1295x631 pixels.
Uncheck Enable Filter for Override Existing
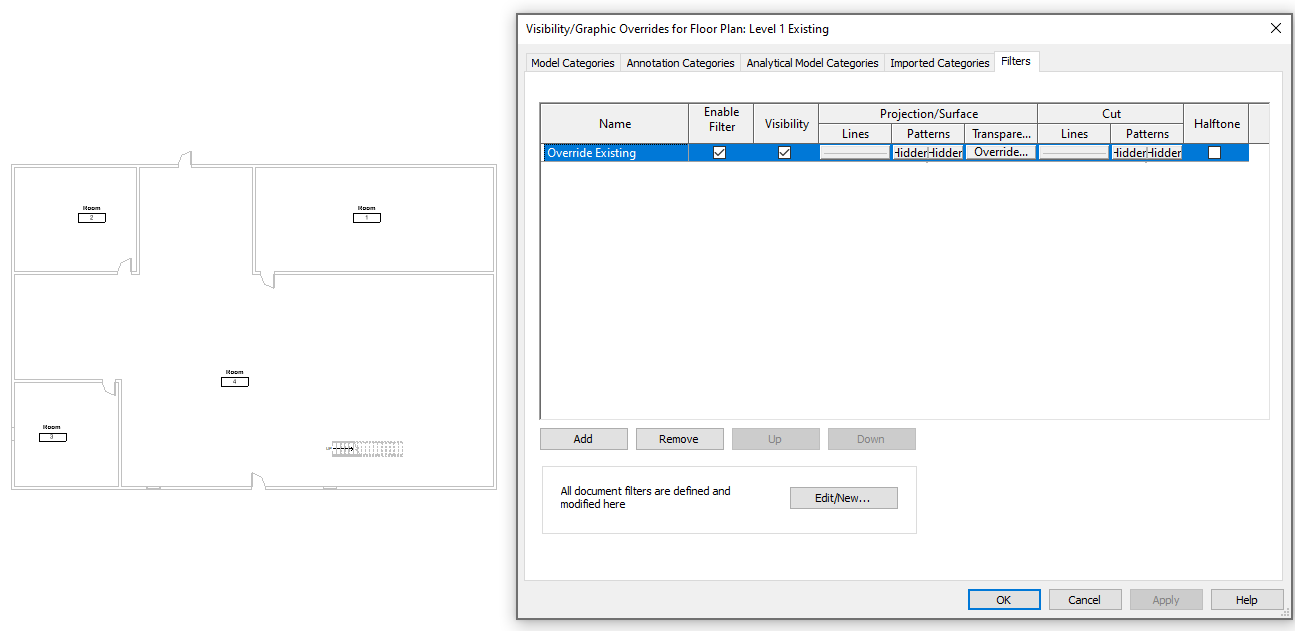(719, 153)
